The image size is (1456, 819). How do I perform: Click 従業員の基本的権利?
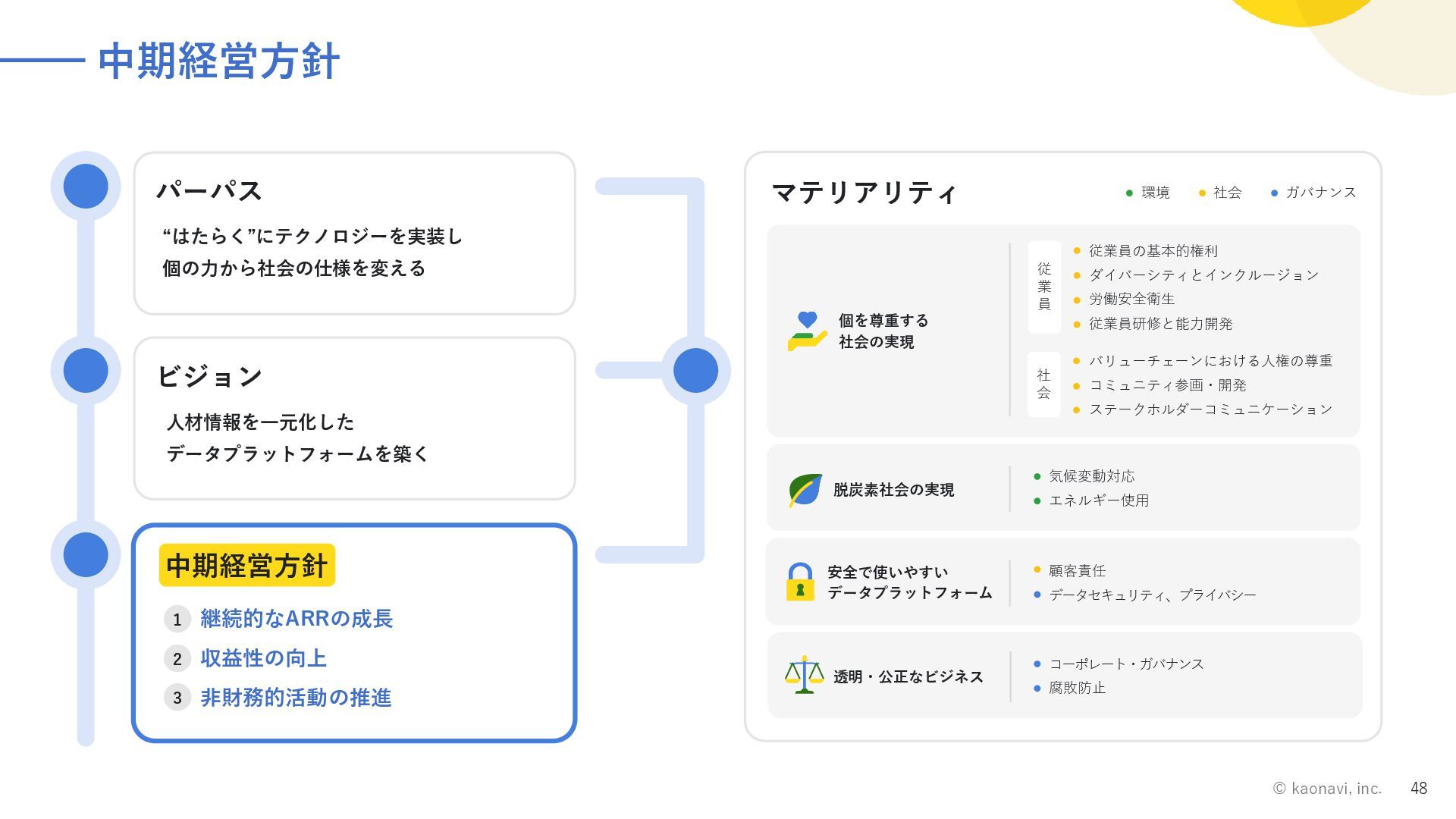1153,251
